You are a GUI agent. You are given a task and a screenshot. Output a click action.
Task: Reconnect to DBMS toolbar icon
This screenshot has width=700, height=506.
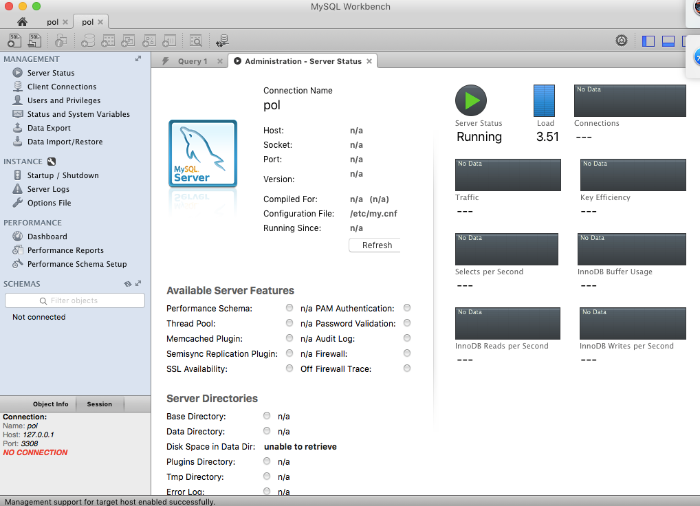coord(222,41)
